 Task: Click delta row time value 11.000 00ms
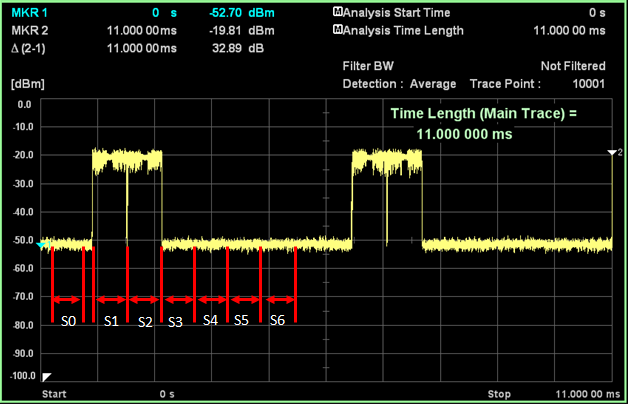(x=142, y=48)
